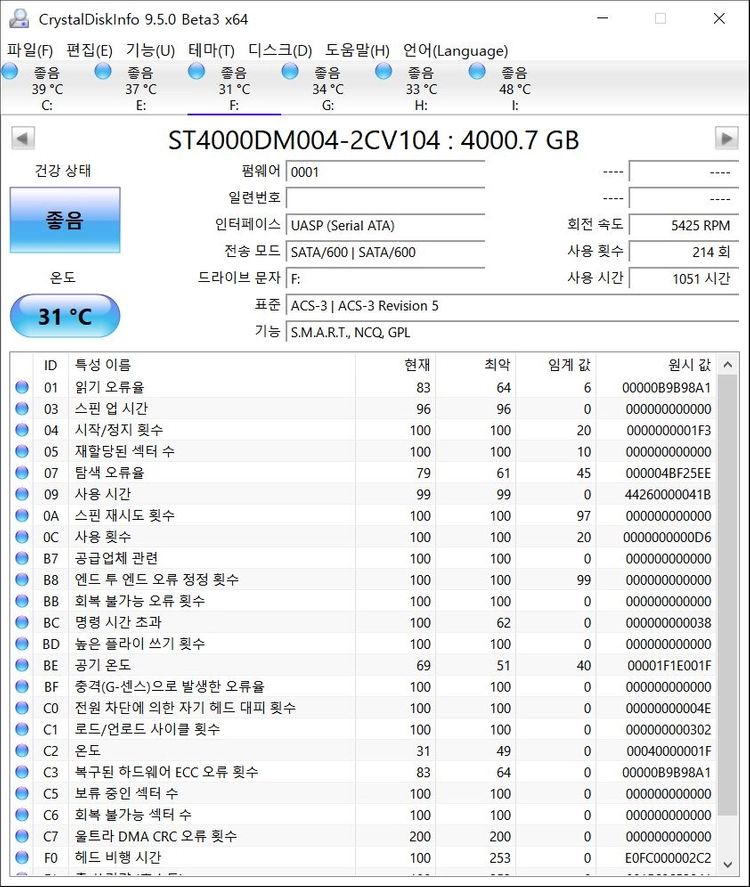Click status dot for 07 탐색 오류율
This screenshot has height=887, width=750.
click(22, 472)
